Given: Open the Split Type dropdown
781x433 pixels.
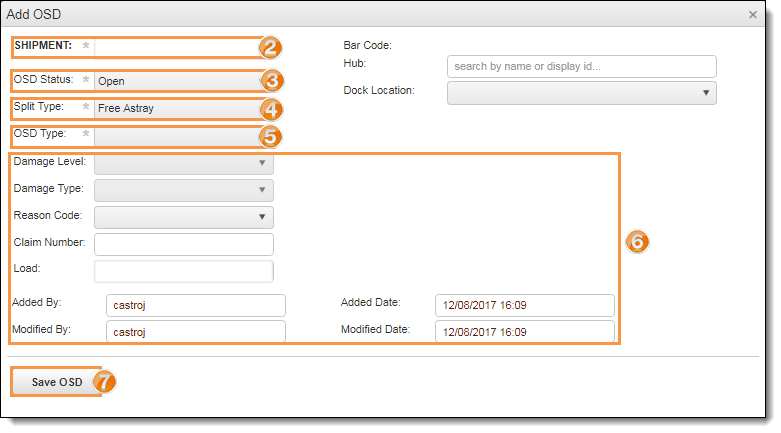Looking at the screenshot, I should pos(176,108).
